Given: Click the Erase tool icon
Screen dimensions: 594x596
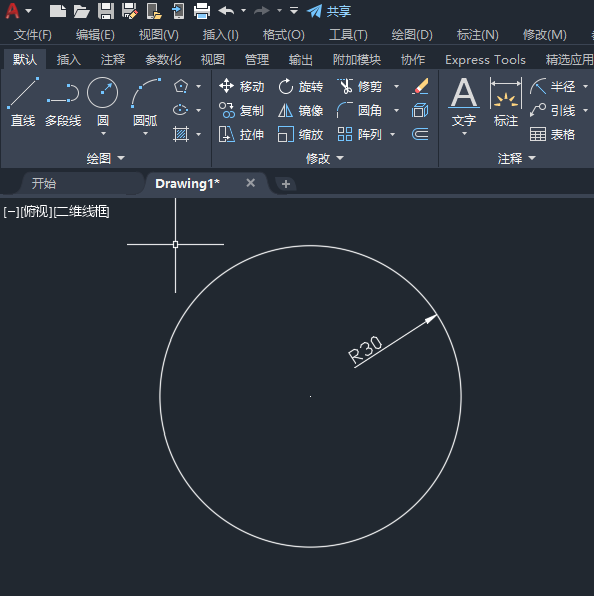Looking at the screenshot, I should pyautogui.click(x=420, y=86).
